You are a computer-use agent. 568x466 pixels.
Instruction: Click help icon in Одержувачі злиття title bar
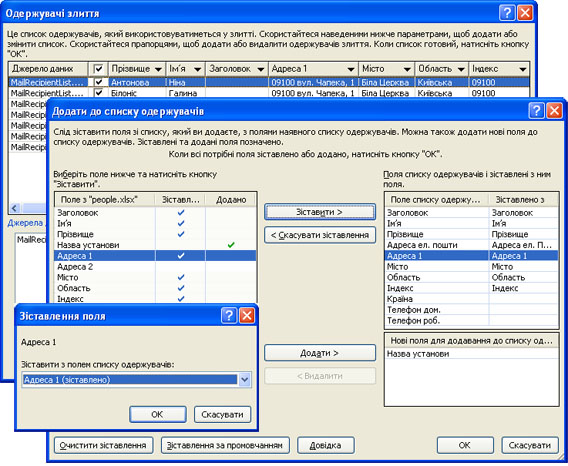tap(507, 13)
